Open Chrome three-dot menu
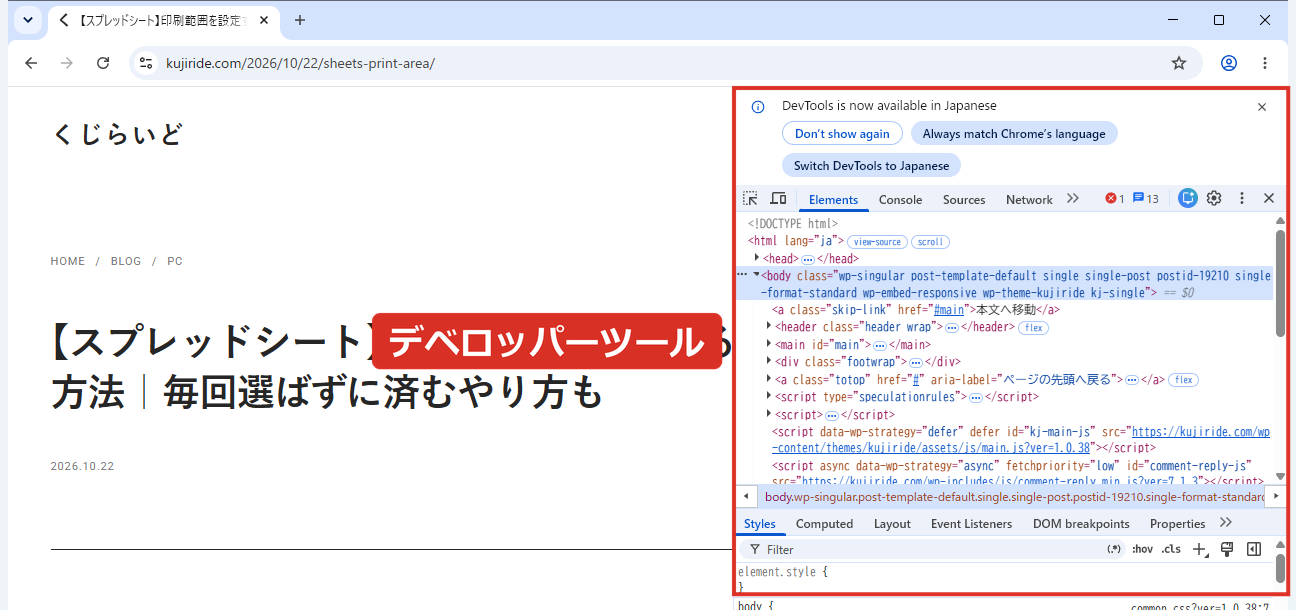Image resolution: width=1296 pixels, height=610 pixels. click(x=1267, y=63)
